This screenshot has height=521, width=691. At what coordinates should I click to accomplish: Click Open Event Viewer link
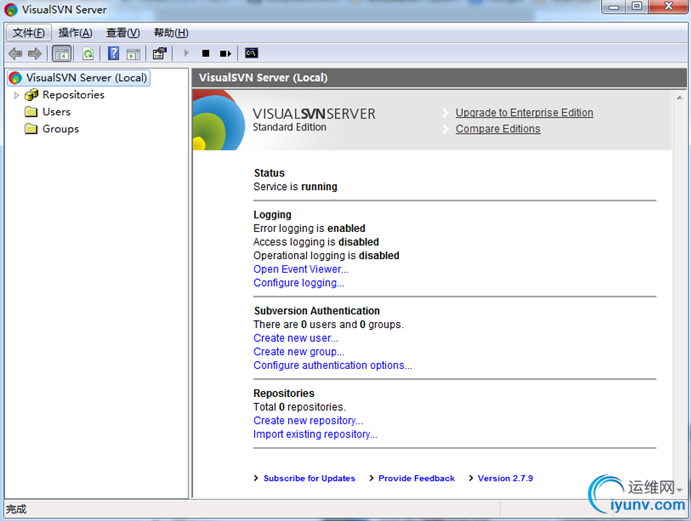[x=301, y=269]
